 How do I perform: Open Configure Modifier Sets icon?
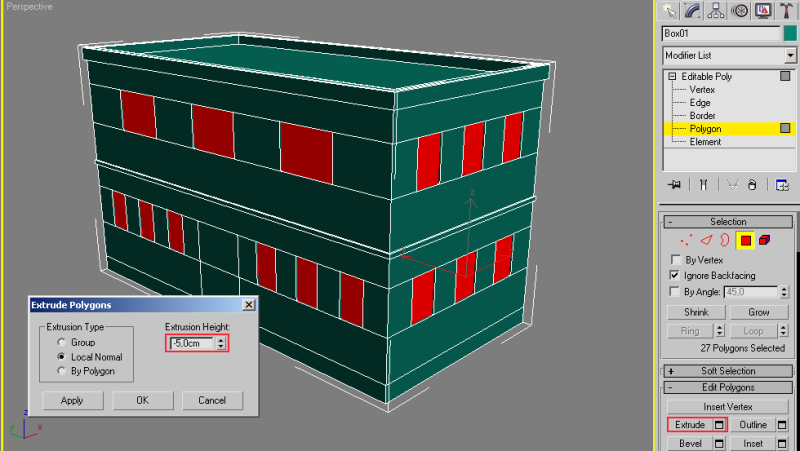(782, 185)
